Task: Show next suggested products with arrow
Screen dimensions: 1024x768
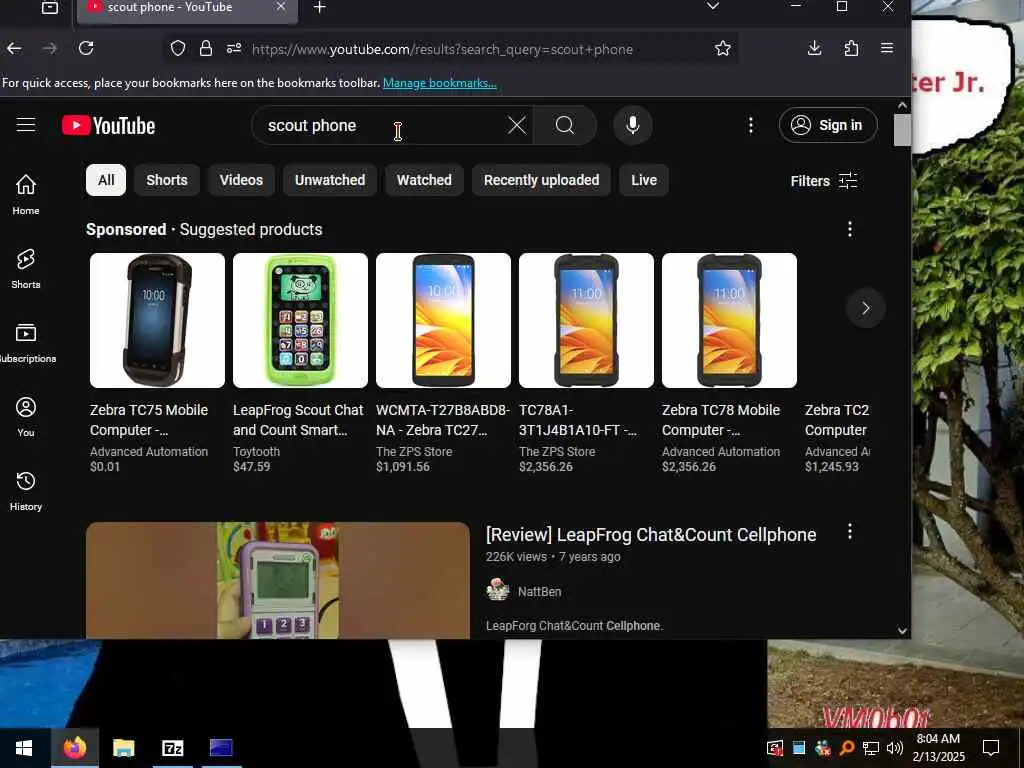Action: pos(865,308)
